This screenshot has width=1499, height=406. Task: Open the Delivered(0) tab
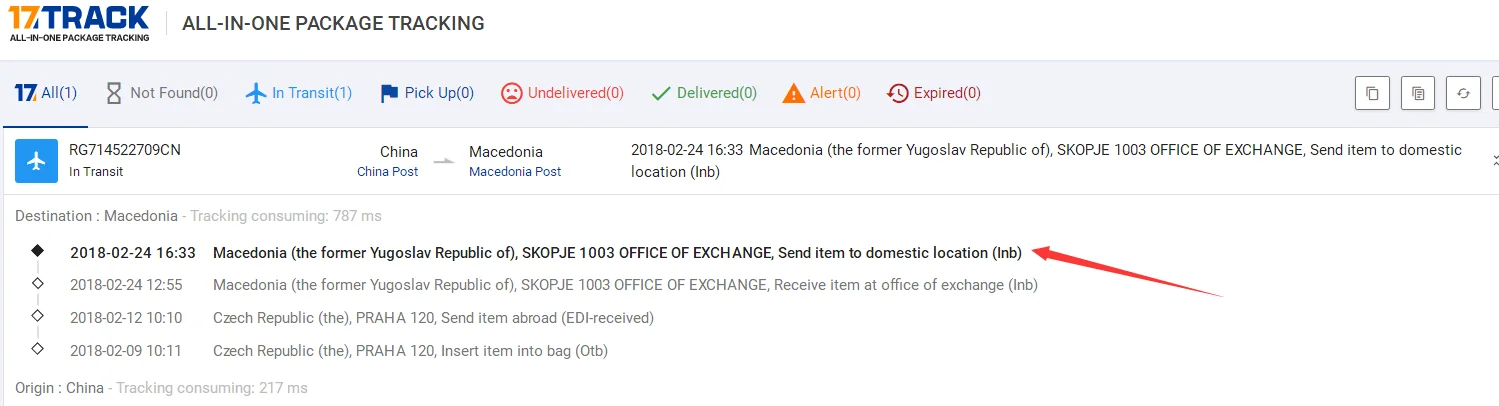point(704,93)
